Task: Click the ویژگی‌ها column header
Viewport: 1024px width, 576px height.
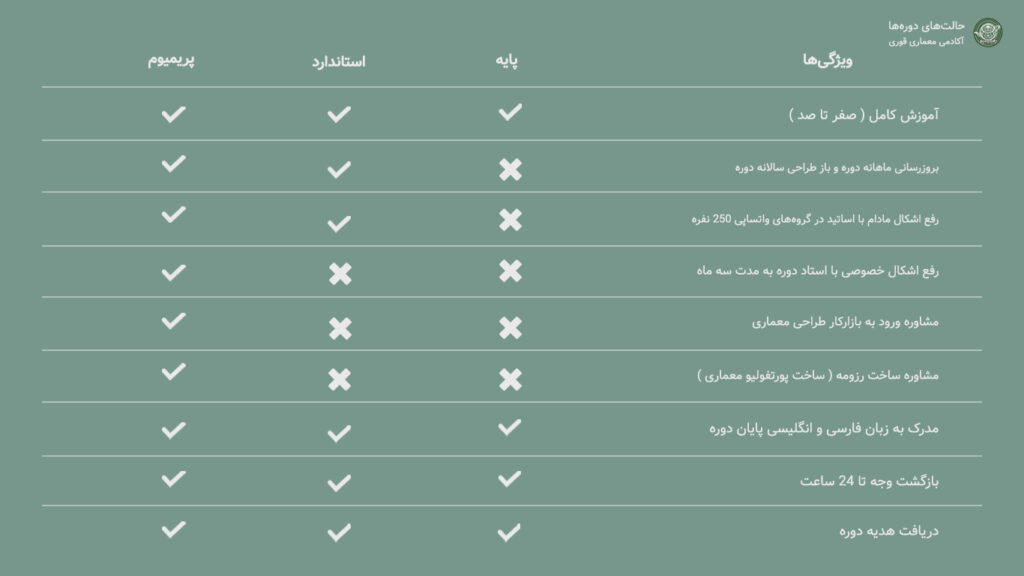Action: [827, 60]
